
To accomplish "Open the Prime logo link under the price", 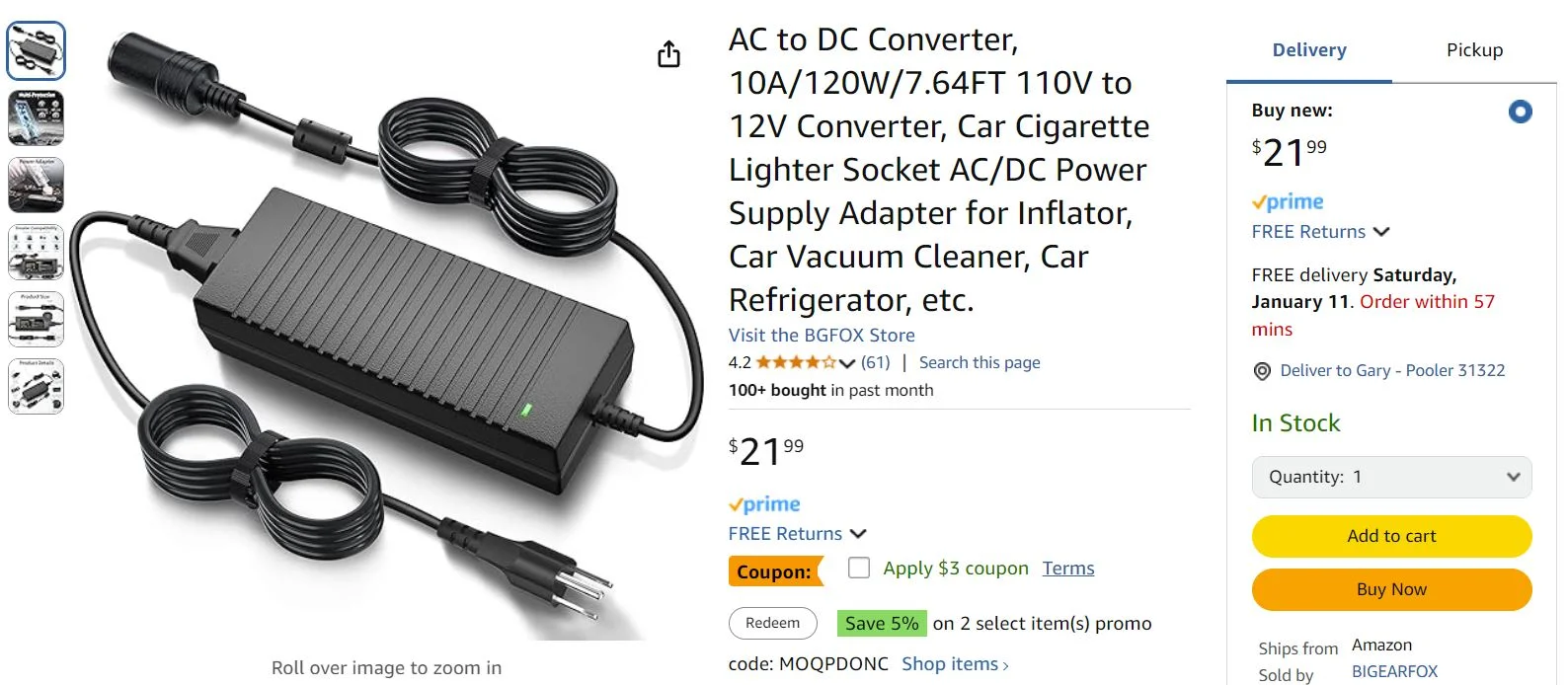I will (764, 503).
